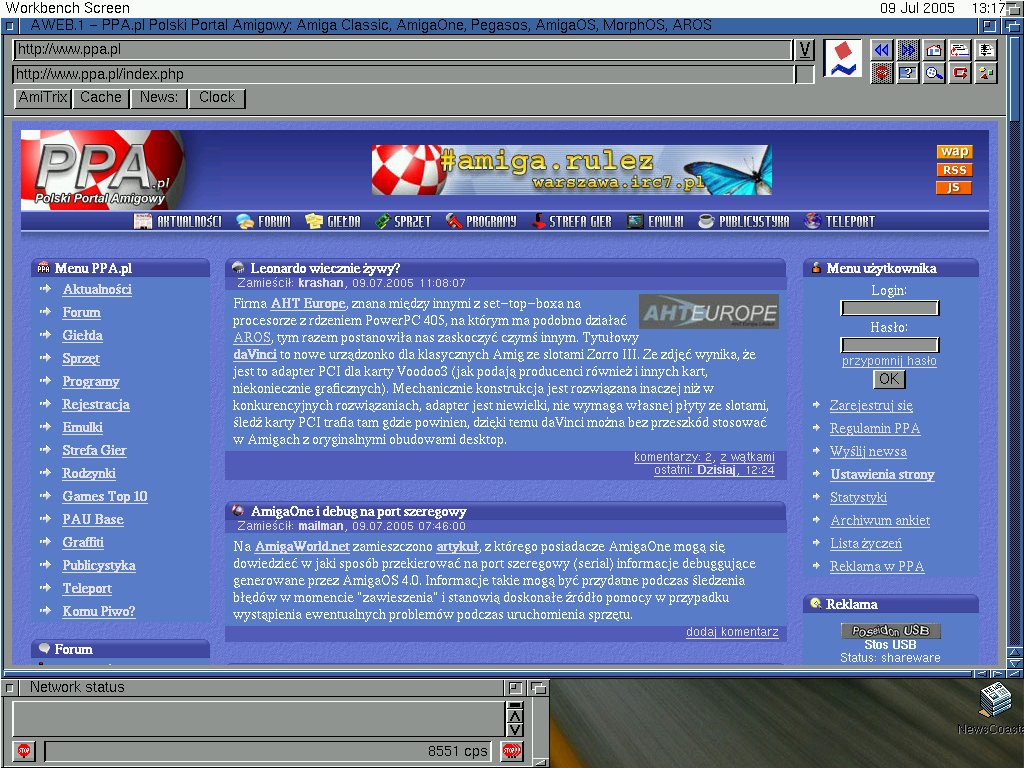Screen dimensions: 1024x768
Task: Open the home page via the house icon
Action: 934,50
